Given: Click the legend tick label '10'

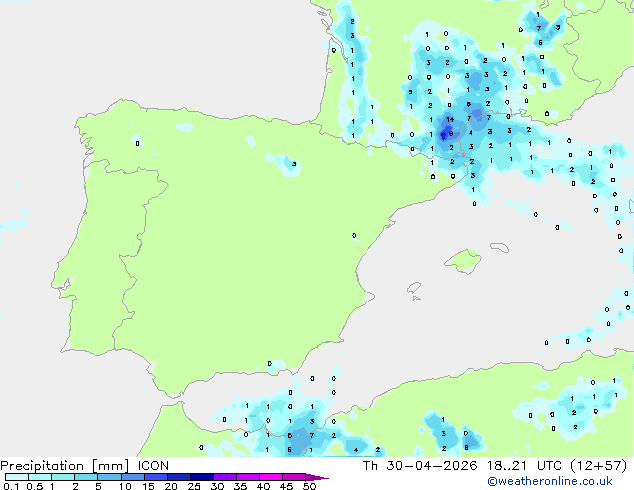Looking at the screenshot, I should pos(125,486).
